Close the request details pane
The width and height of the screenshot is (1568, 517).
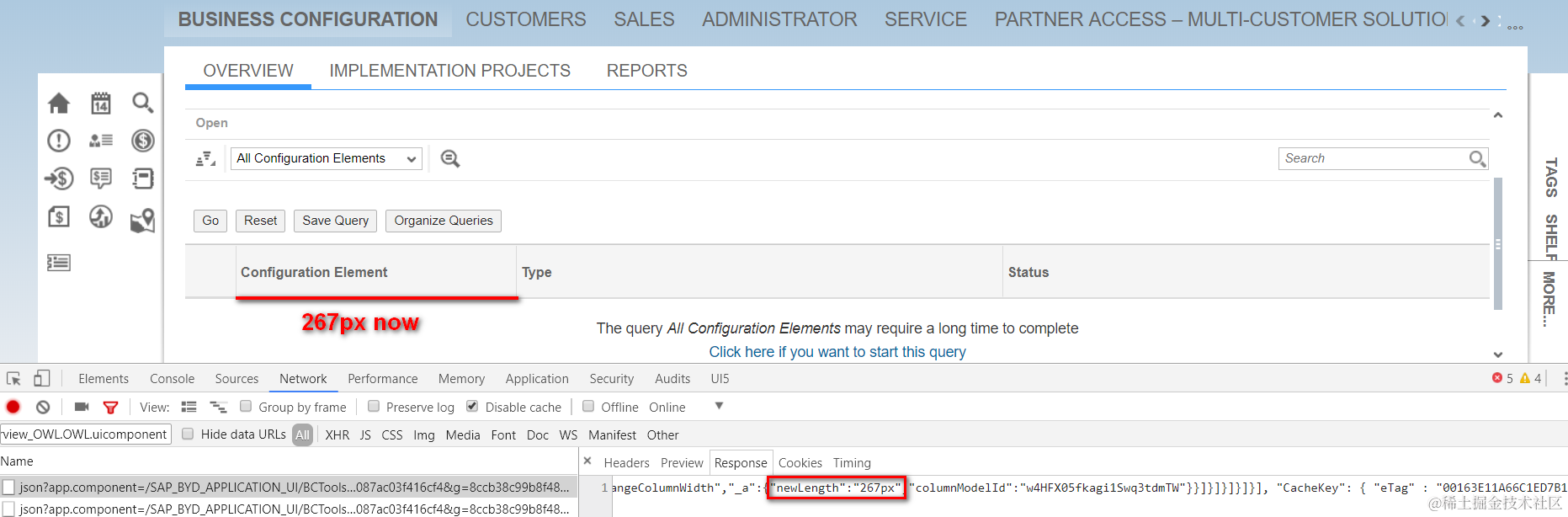tap(587, 461)
